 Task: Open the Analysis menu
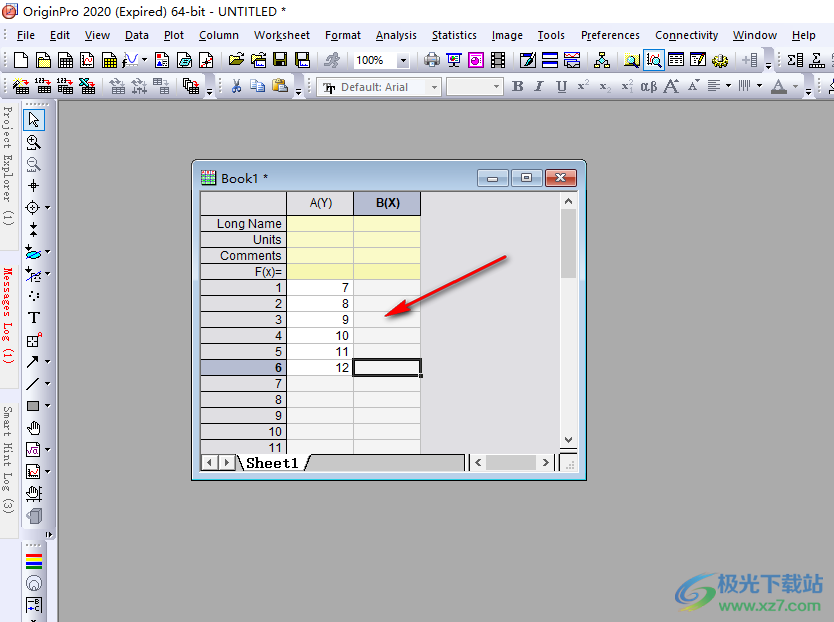pyautogui.click(x=396, y=35)
